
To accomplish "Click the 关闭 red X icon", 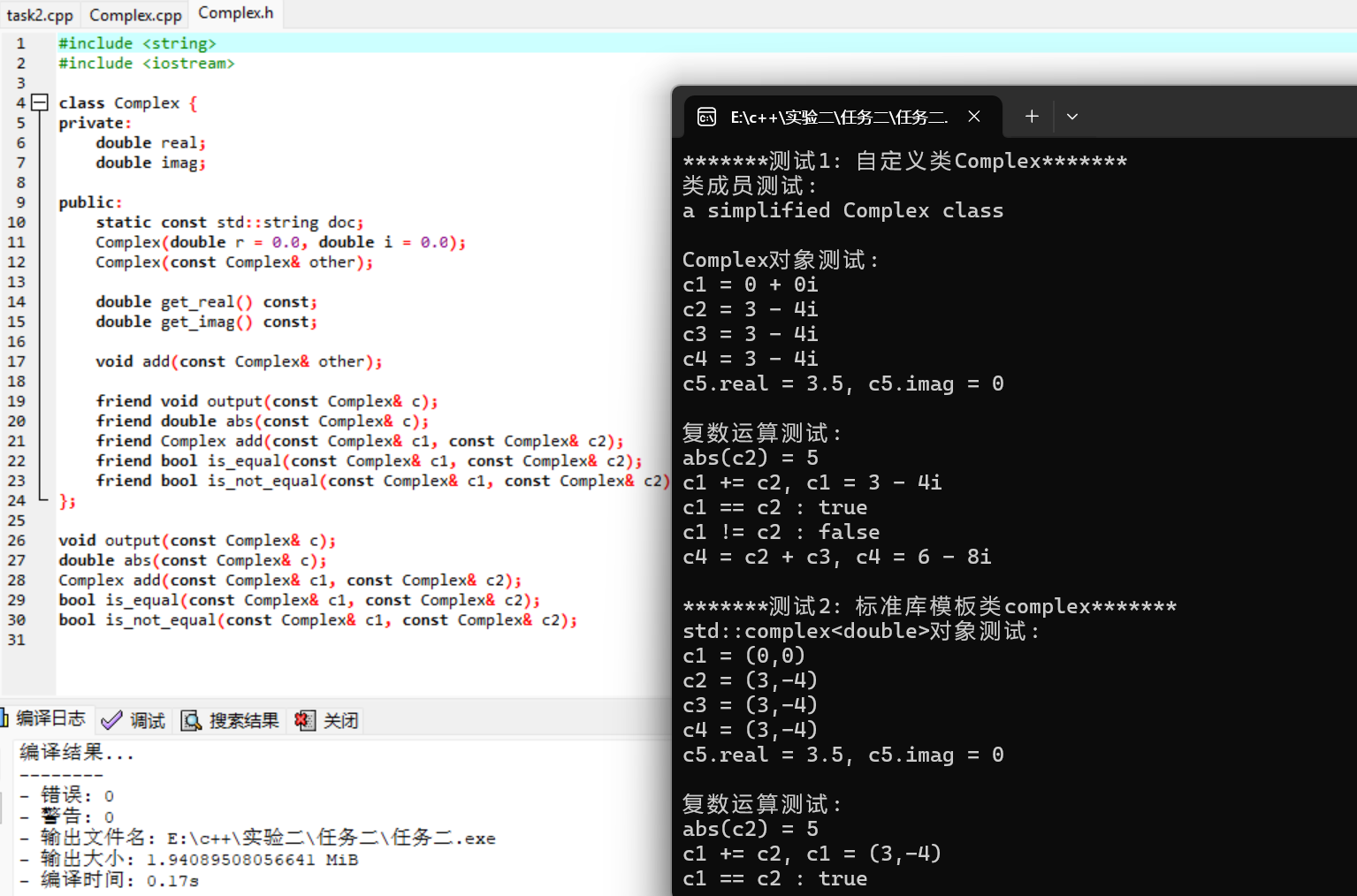I will coord(304,721).
